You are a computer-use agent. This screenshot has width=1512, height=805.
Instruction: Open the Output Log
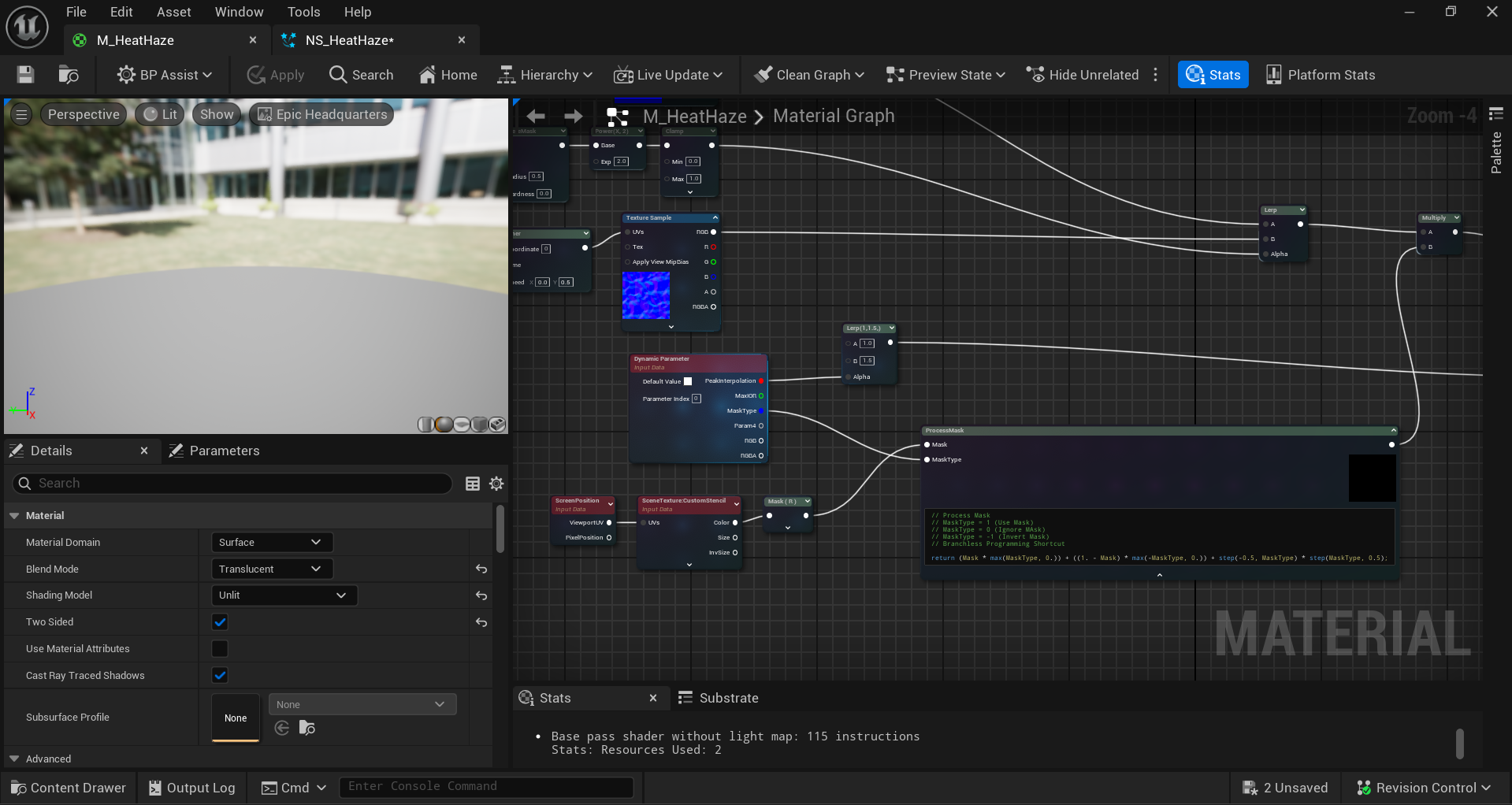pos(191,787)
